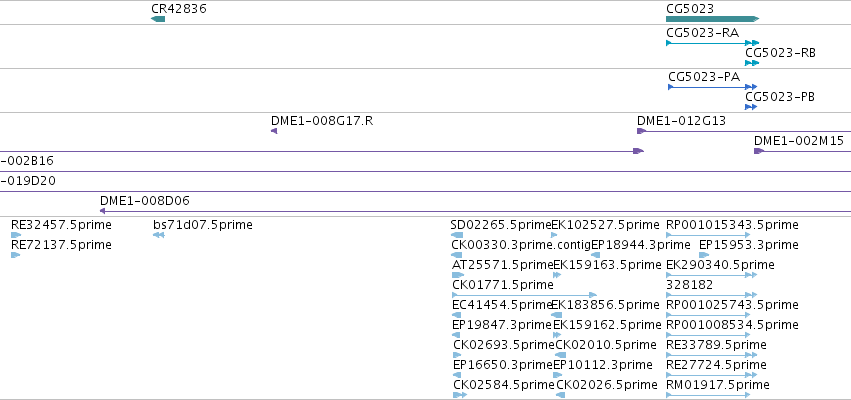This screenshot has height=400, width=851.
Task: Select the bs71d07.5prime double arrow glyph
Action: click(158, 235)
